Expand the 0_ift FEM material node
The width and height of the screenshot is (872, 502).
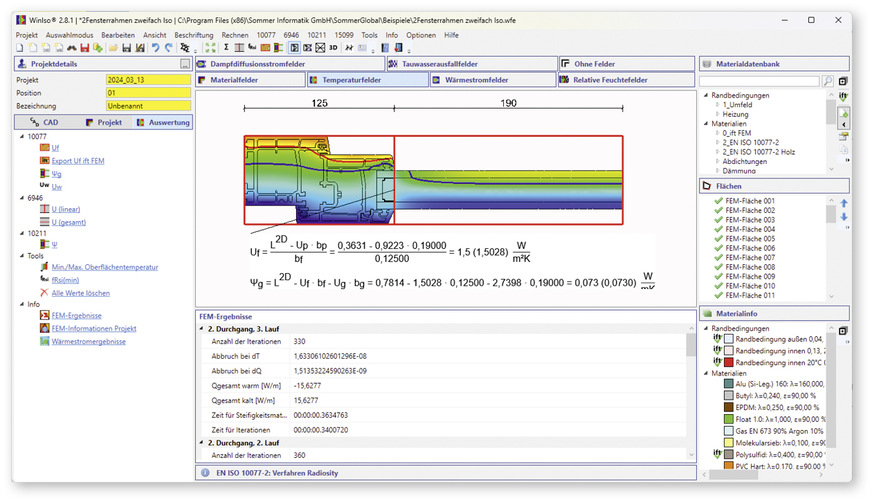[717, 133]
